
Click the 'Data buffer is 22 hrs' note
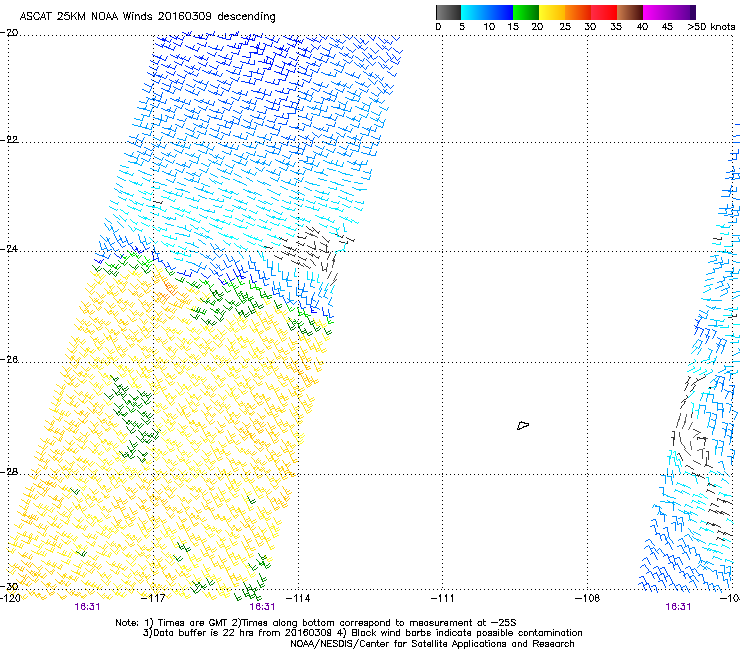point(362,633)
